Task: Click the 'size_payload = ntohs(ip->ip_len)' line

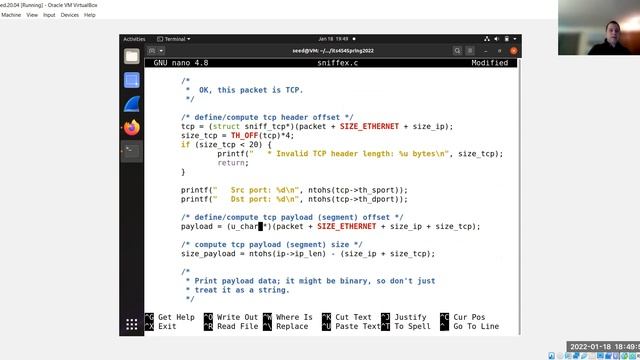Action: coord(308,253)
